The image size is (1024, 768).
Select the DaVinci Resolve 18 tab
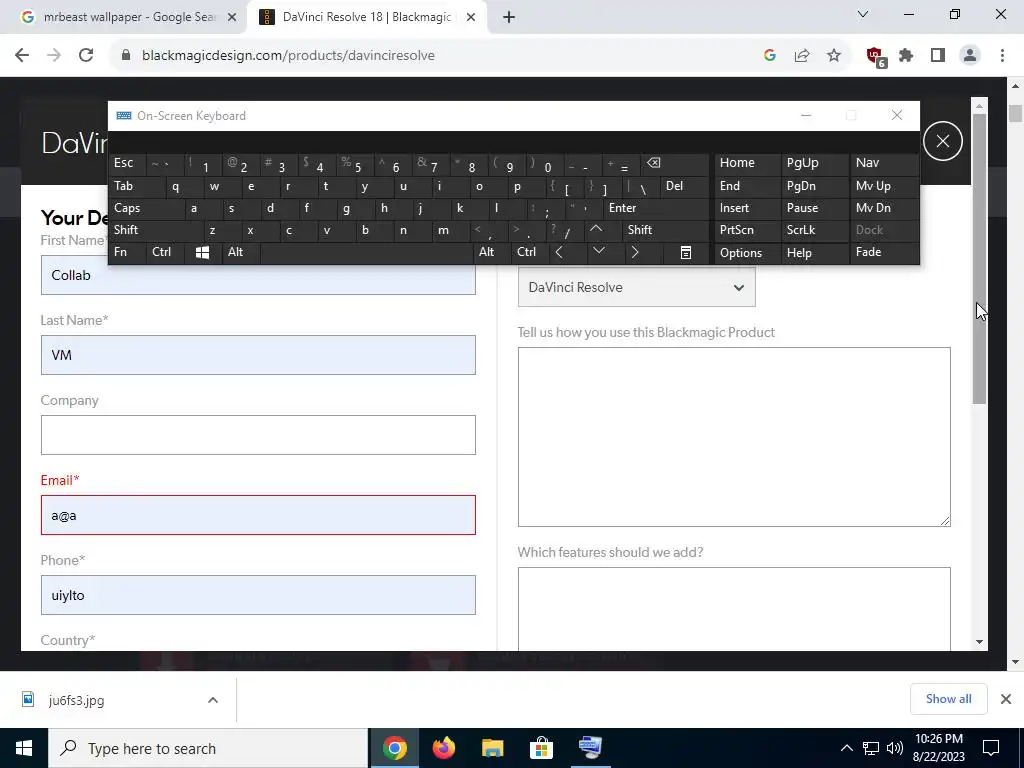click(x=366, y=17)
